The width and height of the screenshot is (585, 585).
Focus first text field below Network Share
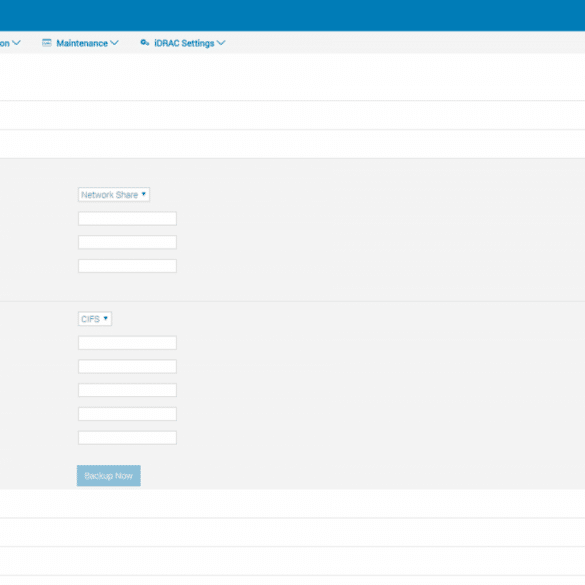point(127,219)
